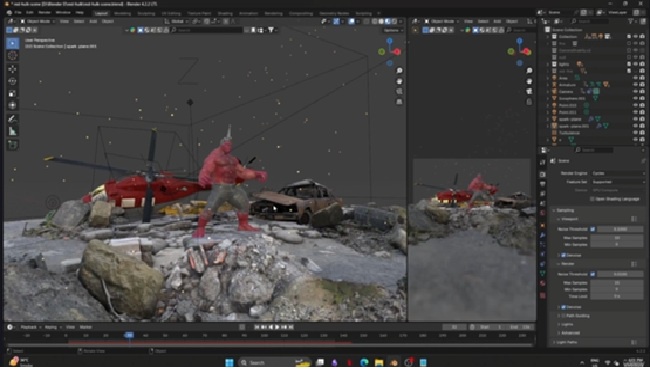The height and width of the screenshot is (369, 650).
Task: Select the 3D Cursor tool
Action: pos(12,56)
